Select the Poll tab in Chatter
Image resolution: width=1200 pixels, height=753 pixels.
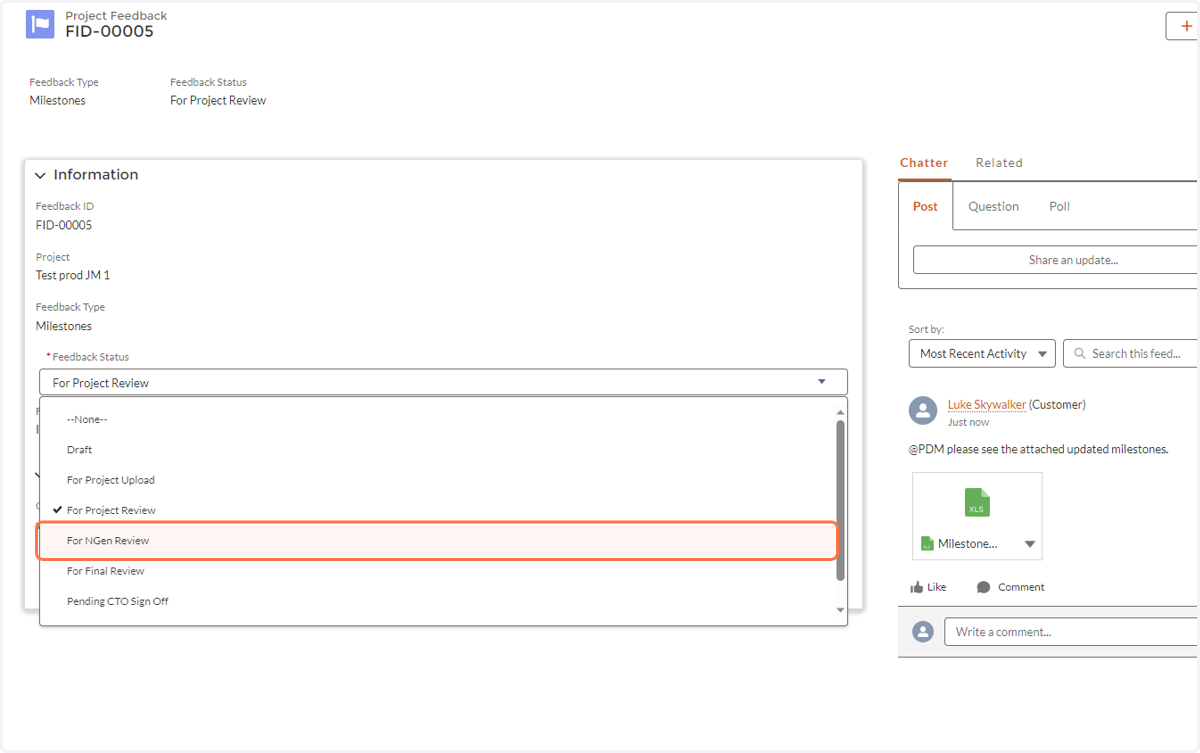1059,206
